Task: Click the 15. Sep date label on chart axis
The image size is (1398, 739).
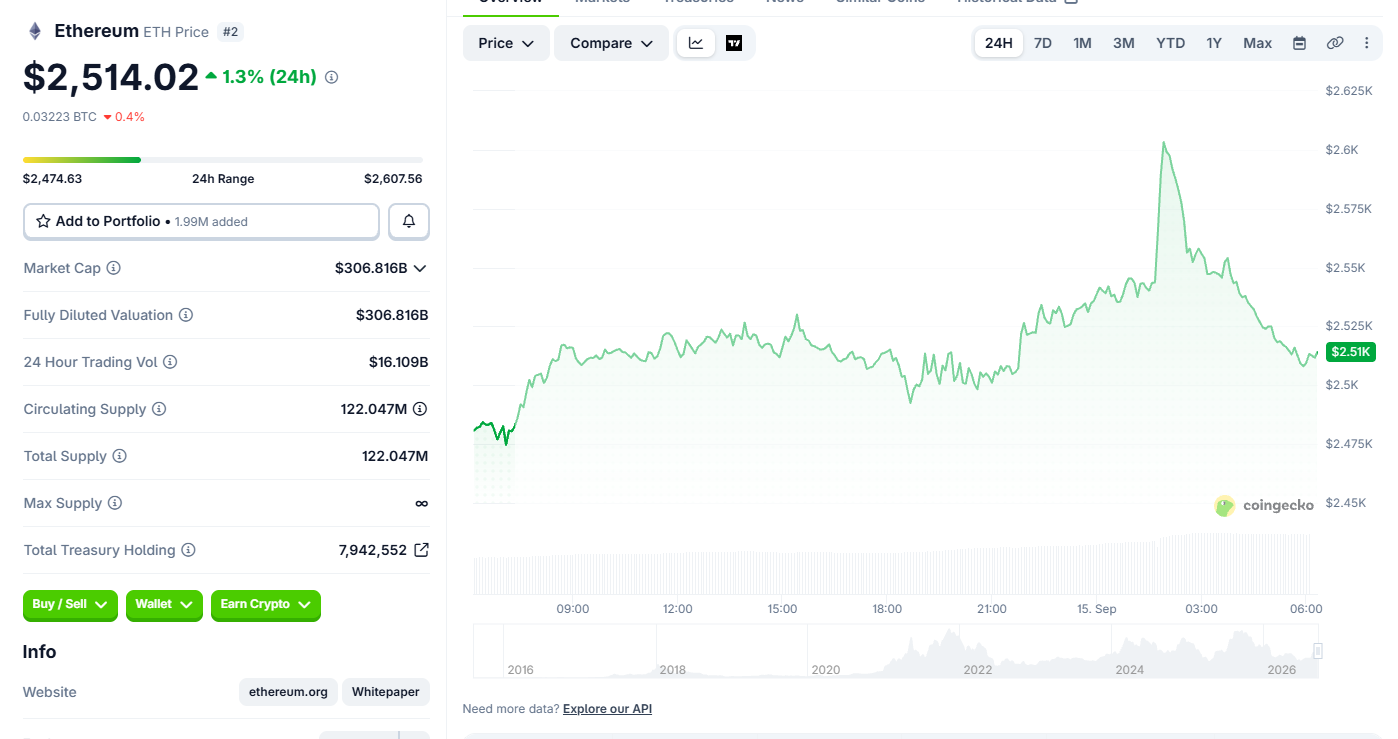Action: coord(1097,609)
